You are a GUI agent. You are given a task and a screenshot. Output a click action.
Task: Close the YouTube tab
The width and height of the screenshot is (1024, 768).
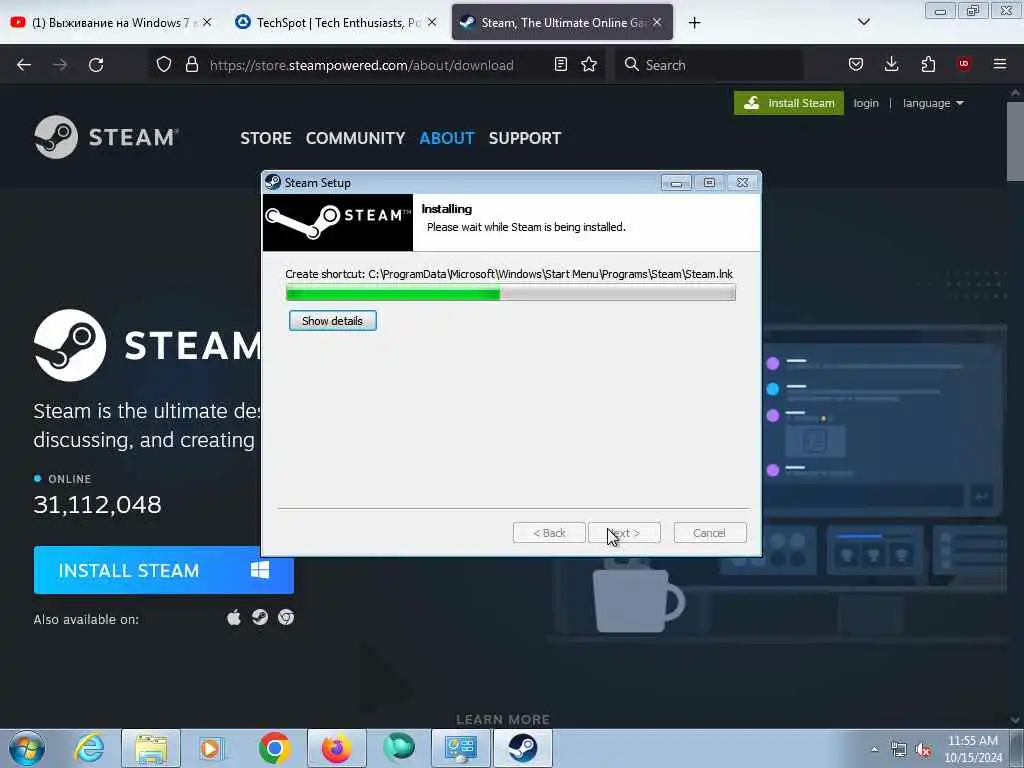point(207,22)
